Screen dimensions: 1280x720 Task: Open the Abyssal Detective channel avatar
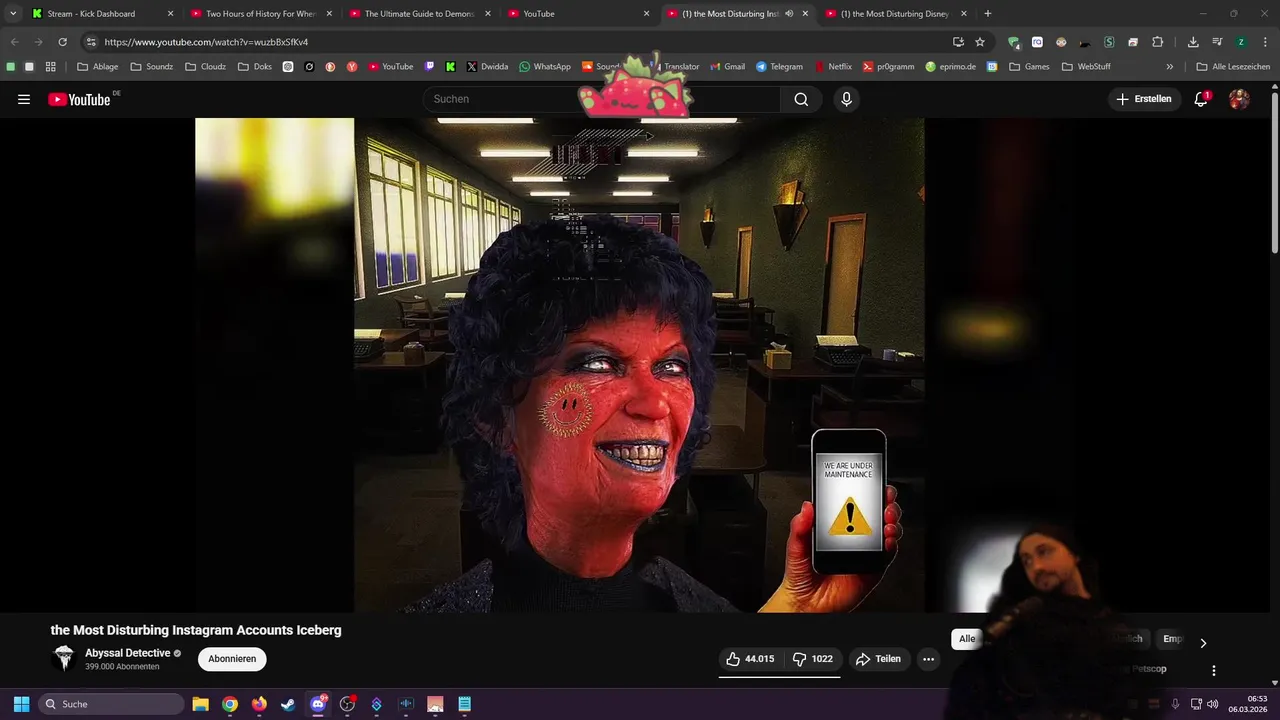[x=64, y=658]
